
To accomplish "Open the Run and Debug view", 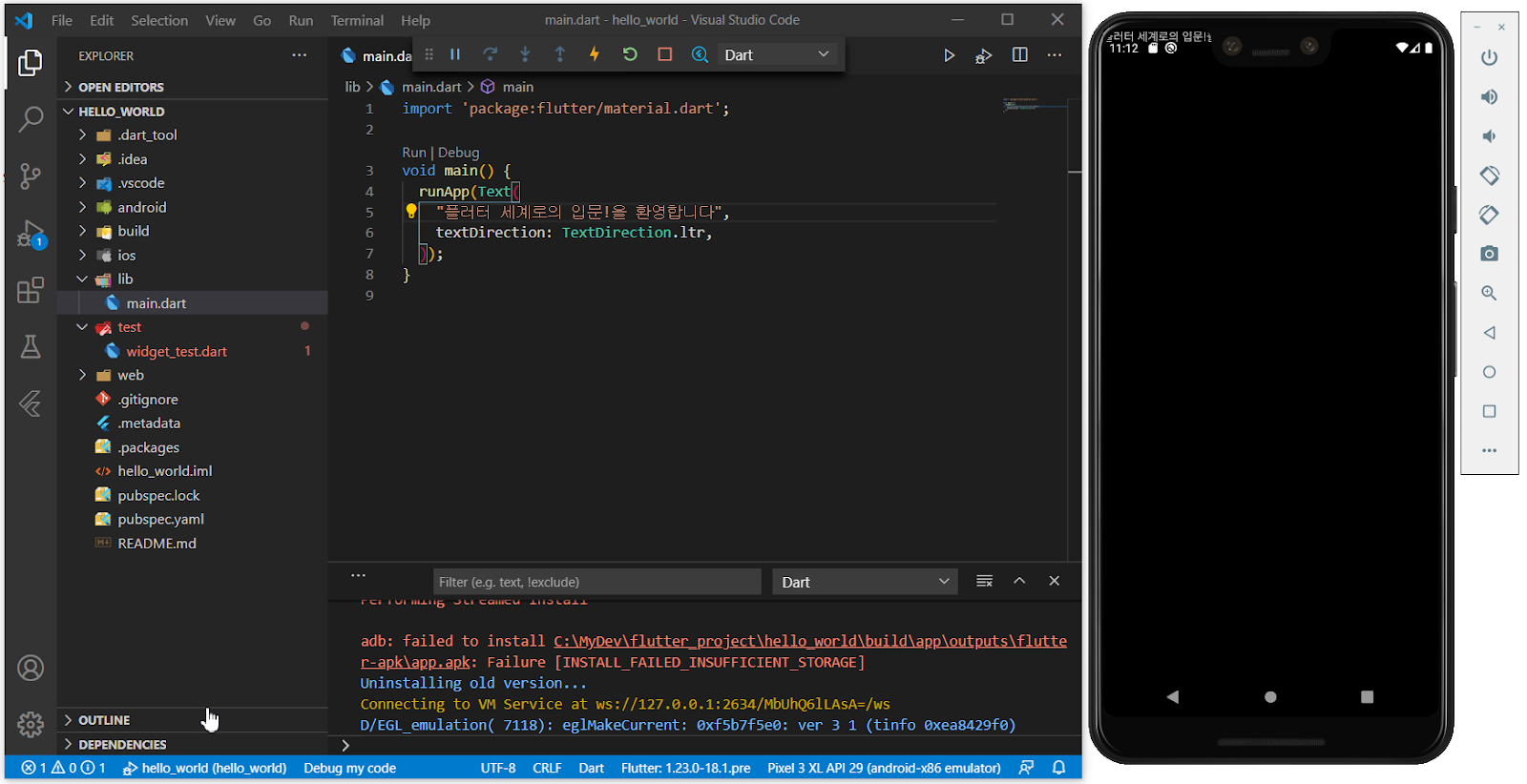I will point(31,234).
